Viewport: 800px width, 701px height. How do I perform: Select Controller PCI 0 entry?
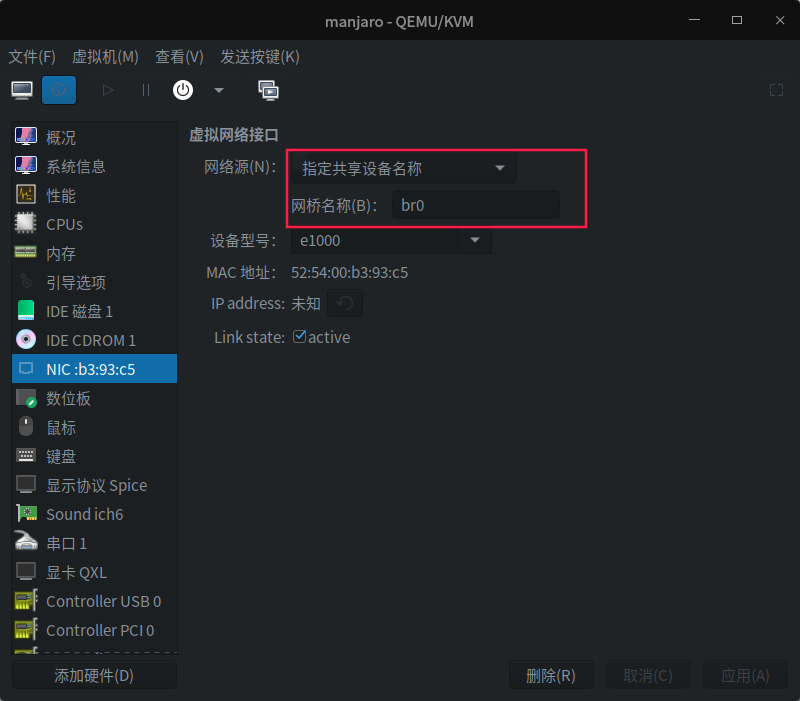coord(94,630)
